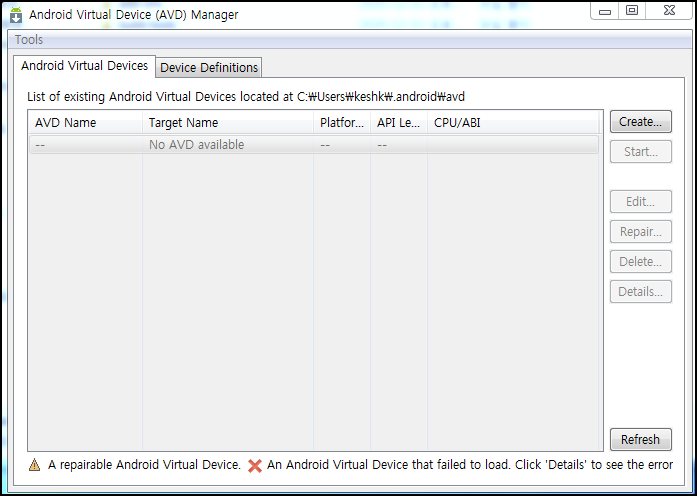
Task: Click the Edit... button
Action: tap(641, 202)
